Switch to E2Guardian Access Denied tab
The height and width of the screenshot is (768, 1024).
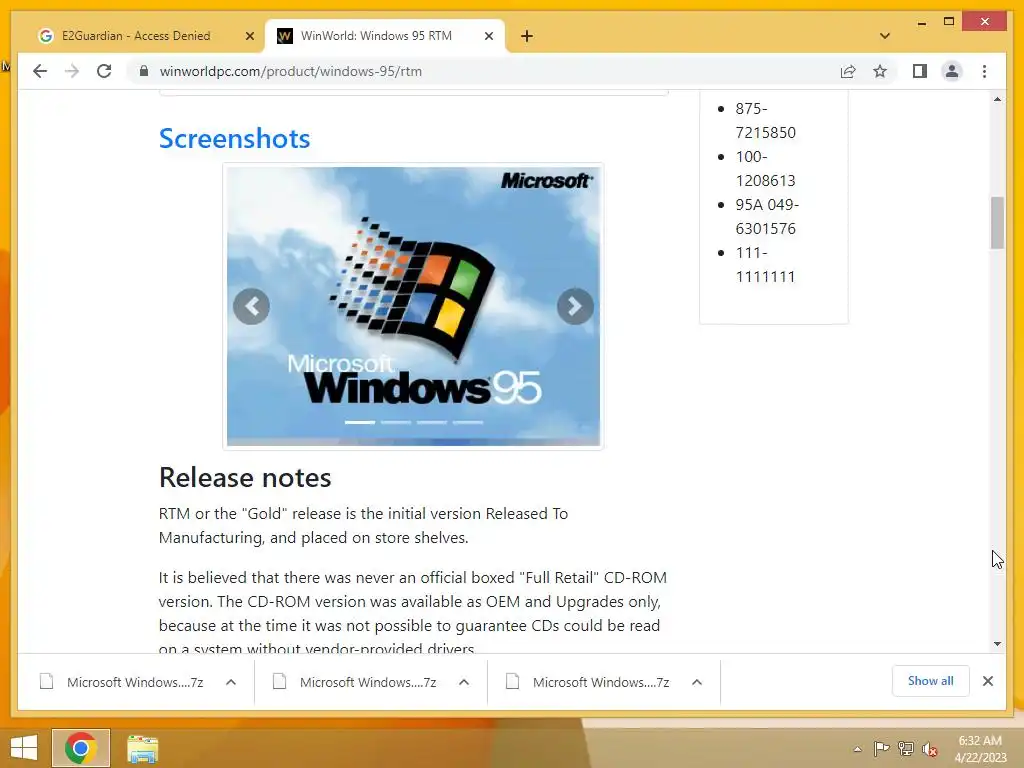pyautogui.click(x=136, y=36)
